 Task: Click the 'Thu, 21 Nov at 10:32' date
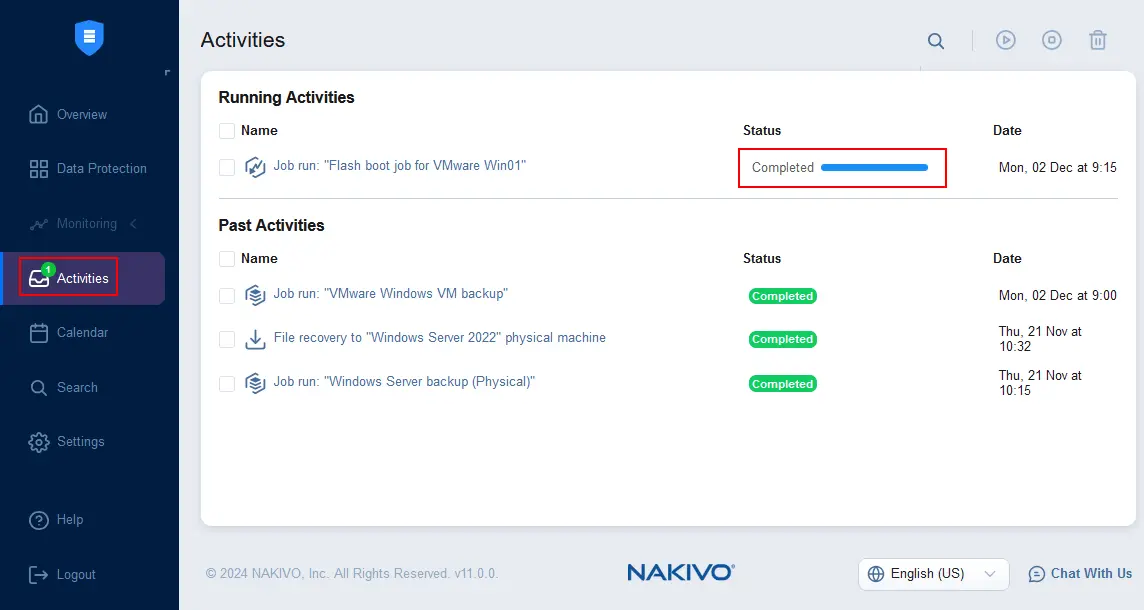point(1040,339)
